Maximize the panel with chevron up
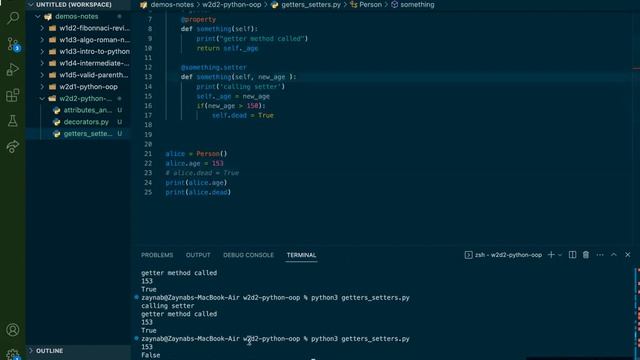Screen dimensions: 640x360 click(x=613, y=255)
